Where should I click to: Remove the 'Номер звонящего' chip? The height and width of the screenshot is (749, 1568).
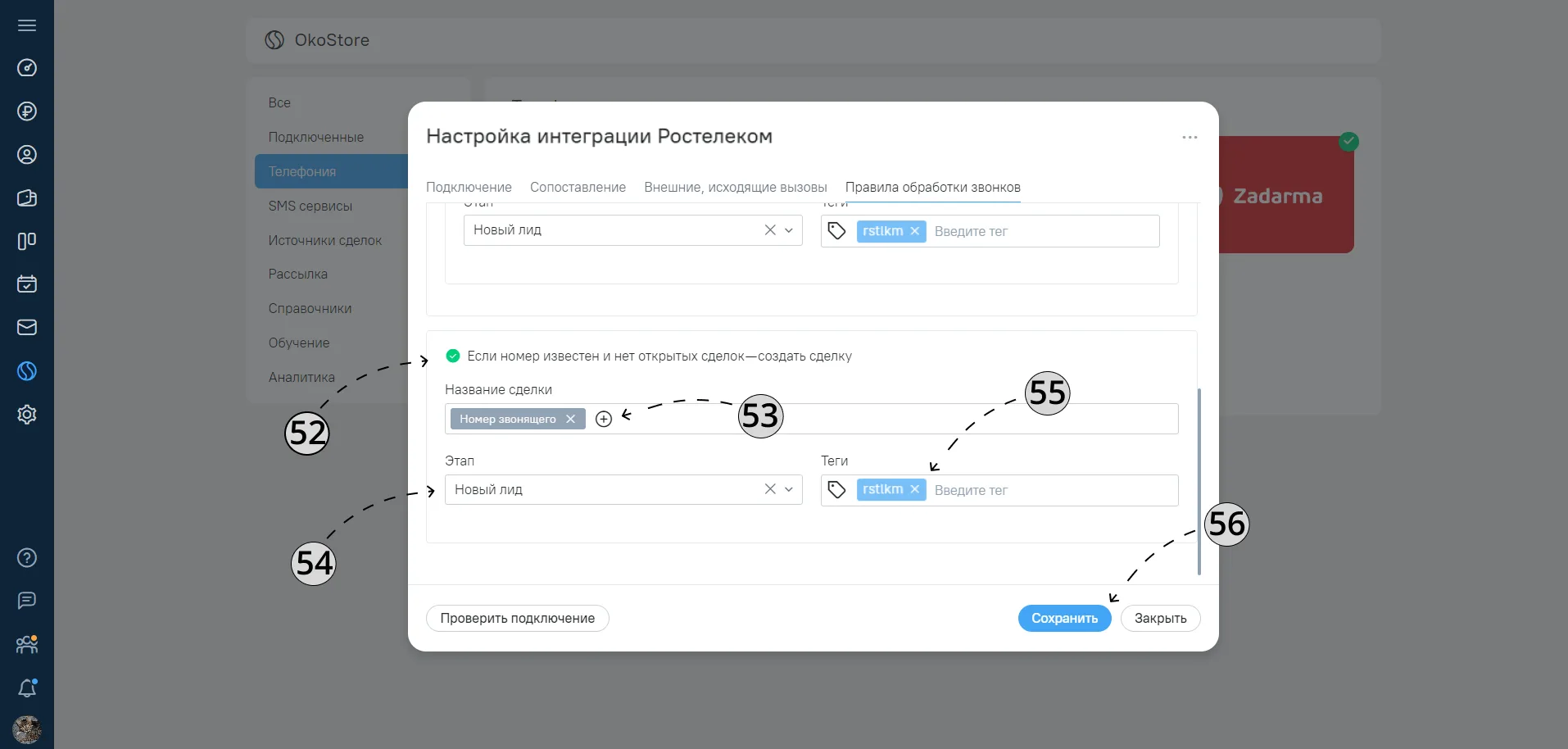point(570,419)
